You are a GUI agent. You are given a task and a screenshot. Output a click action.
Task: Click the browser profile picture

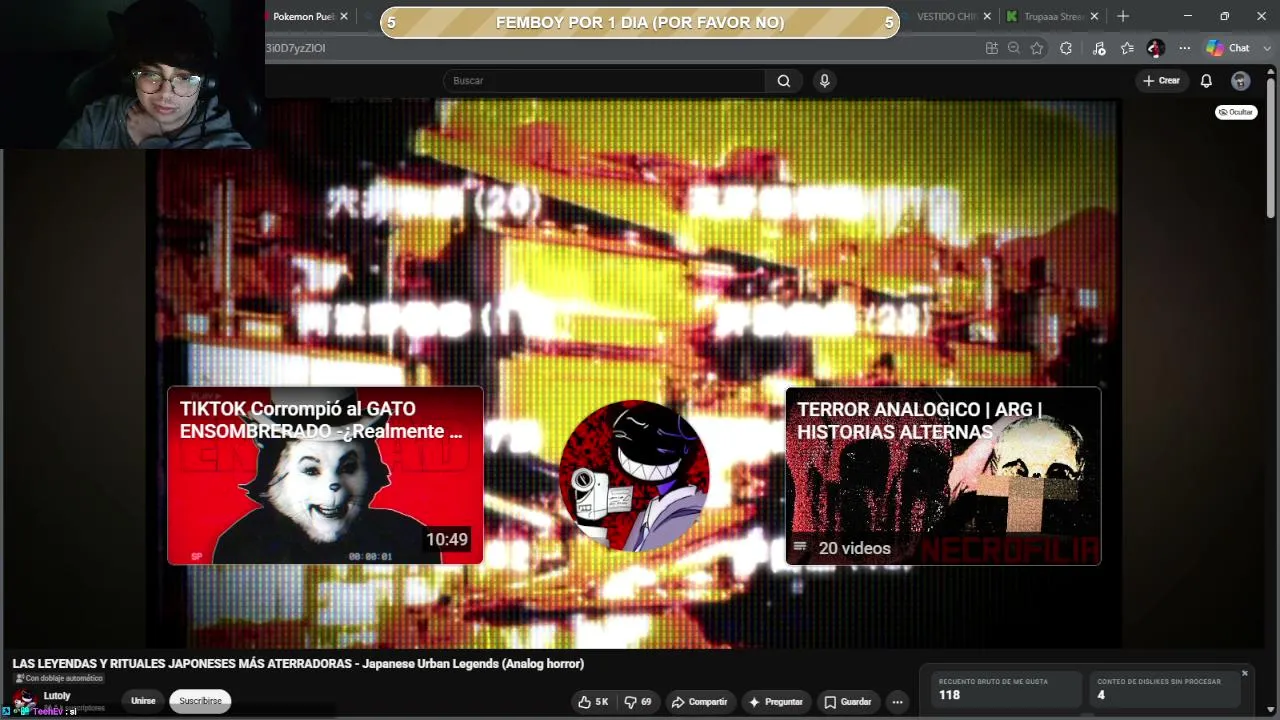[x=1156, y=48]
